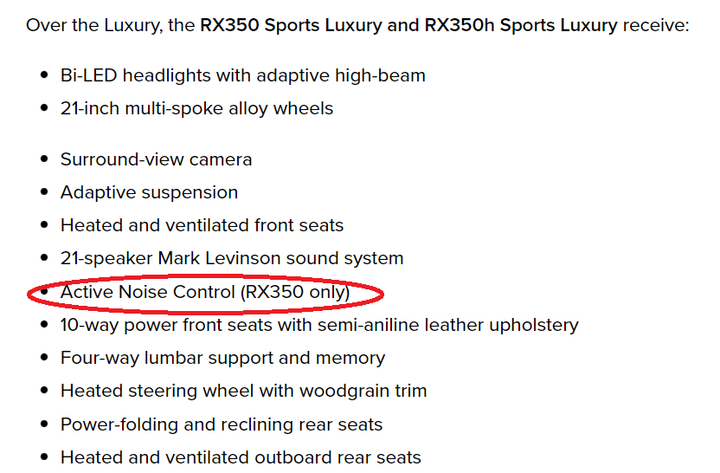The image size is (720, 473).
Task: Select 'Heated and ventilated front seats' text
Action: (202, 225)
